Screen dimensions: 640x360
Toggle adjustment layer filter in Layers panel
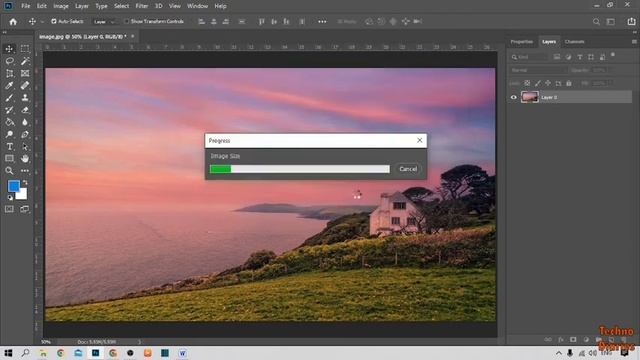coord(568,57)
